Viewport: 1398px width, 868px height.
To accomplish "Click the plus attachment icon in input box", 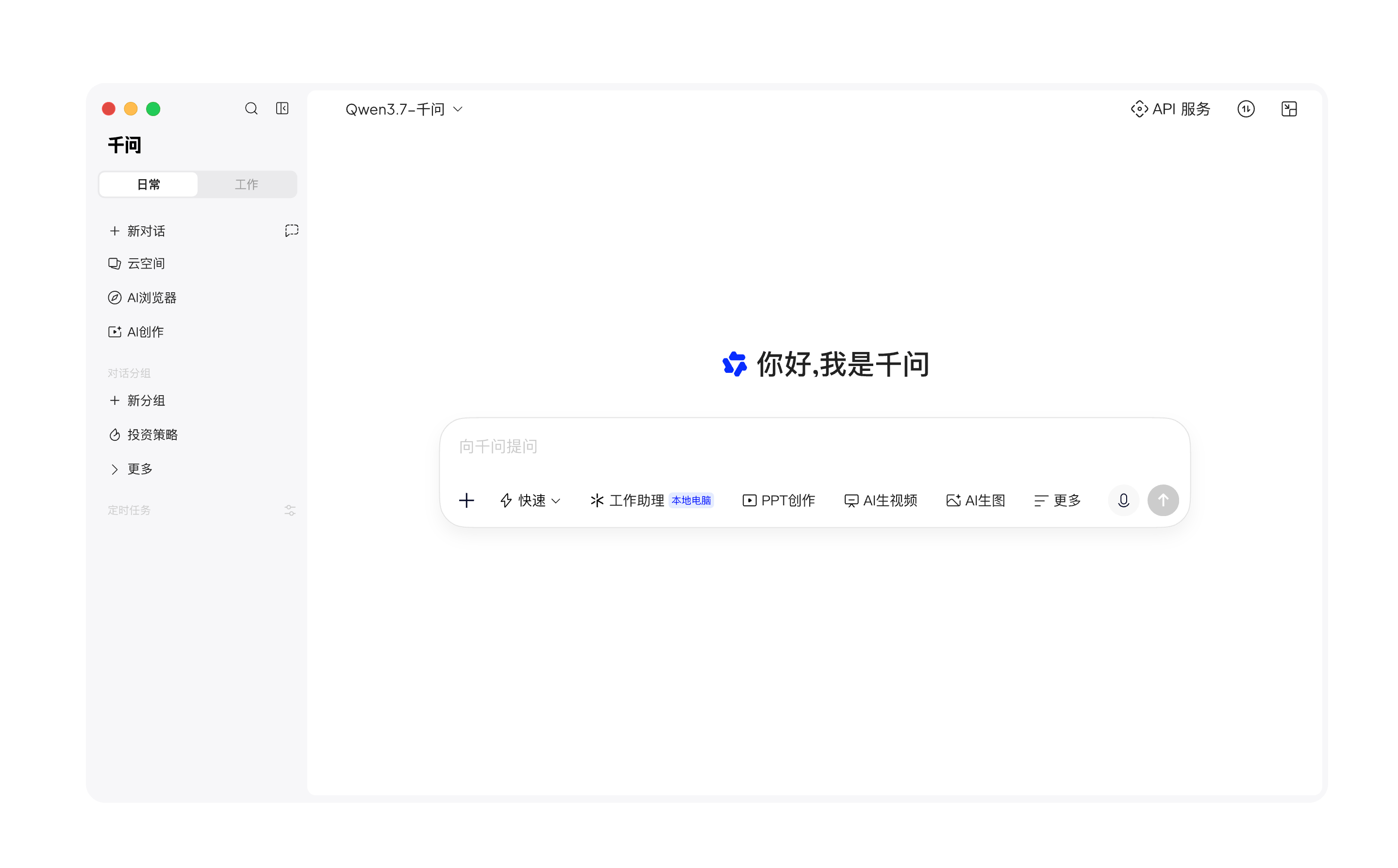I will (466, 501).
